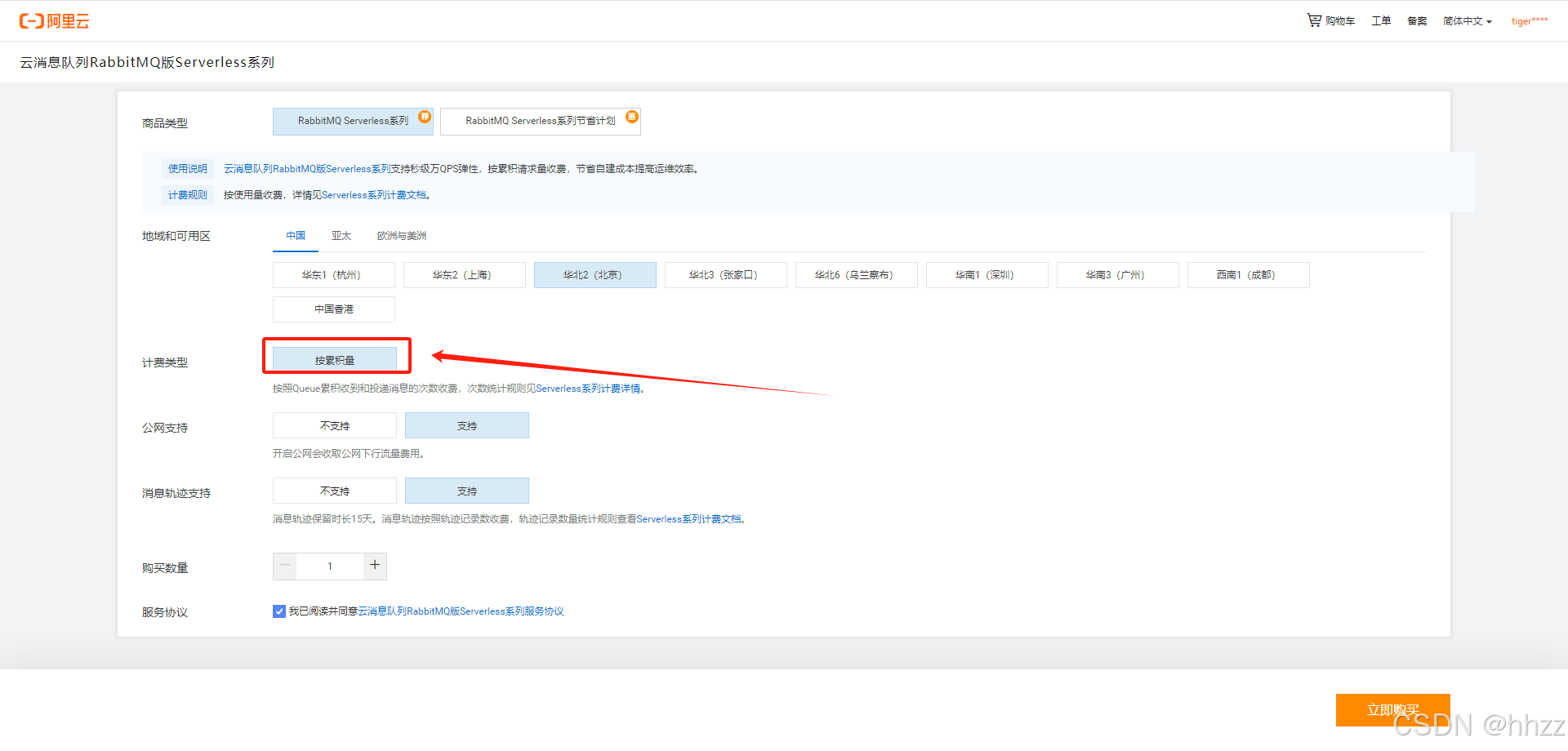Image resolution: width=1568 pixels, height=751 pixels.
Task: Select 不支持 for 公网支持
Action: point(335,425)
